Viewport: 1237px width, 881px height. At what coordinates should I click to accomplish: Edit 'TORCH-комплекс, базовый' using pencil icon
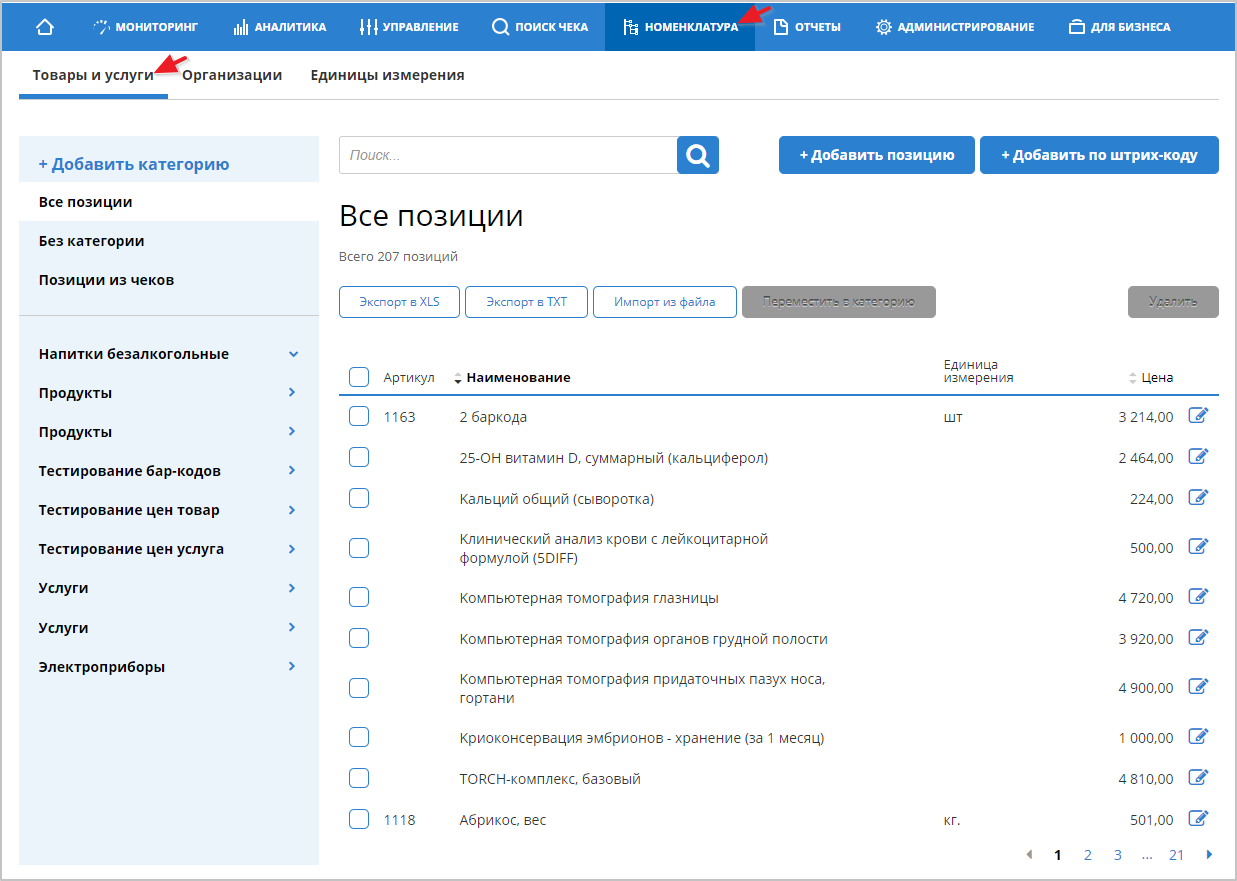coord(1198,778)
